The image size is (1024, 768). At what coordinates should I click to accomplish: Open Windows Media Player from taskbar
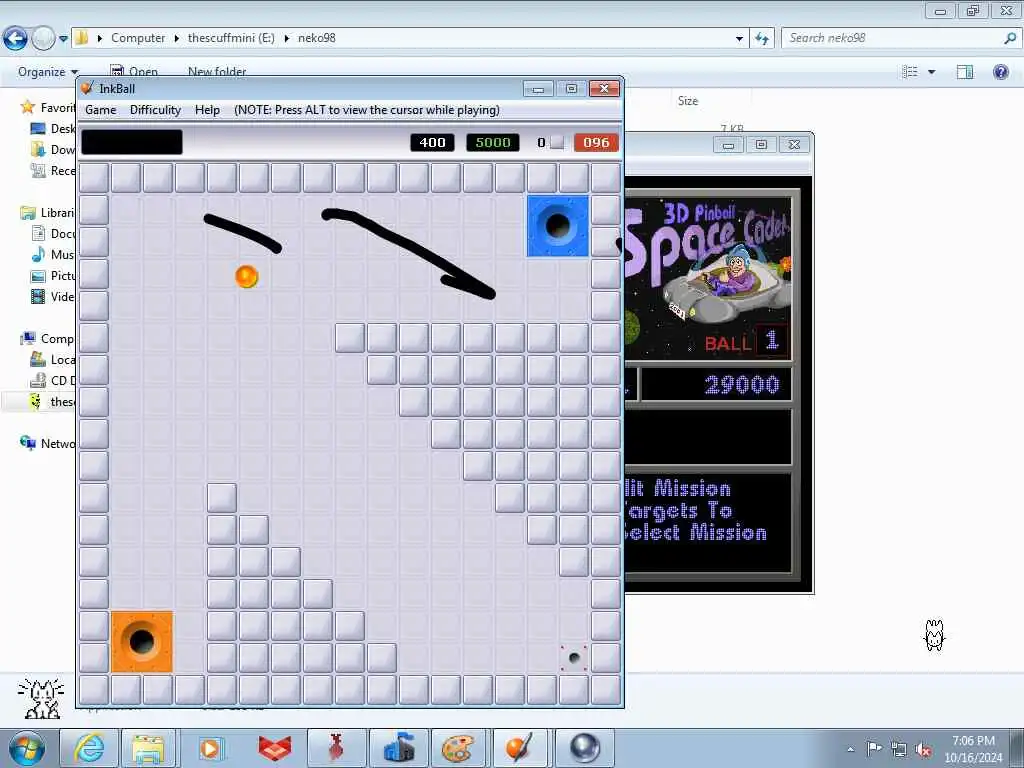tap(210, 748)
